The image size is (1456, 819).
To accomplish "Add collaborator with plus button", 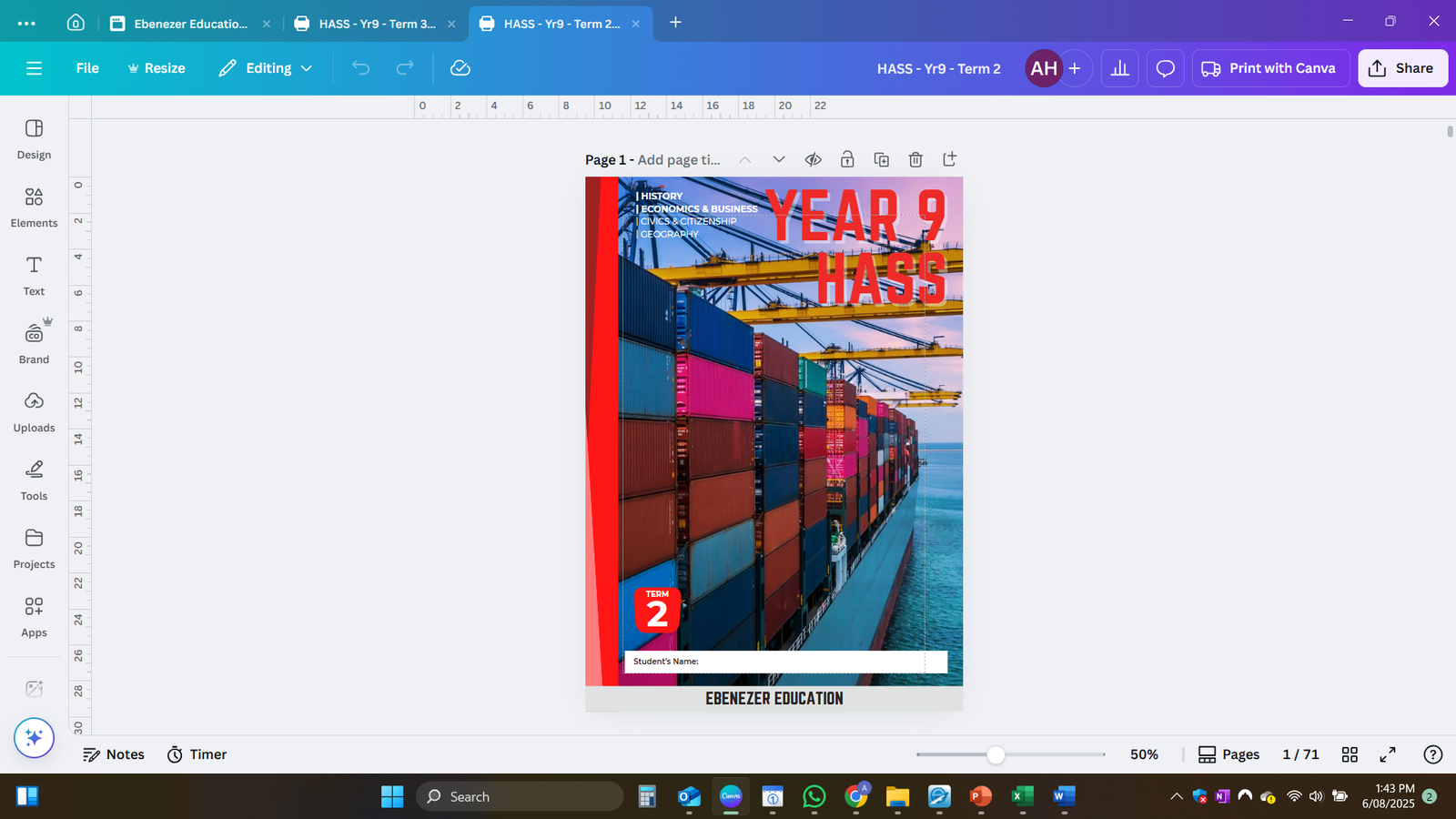I will (x=1075, y=68).
